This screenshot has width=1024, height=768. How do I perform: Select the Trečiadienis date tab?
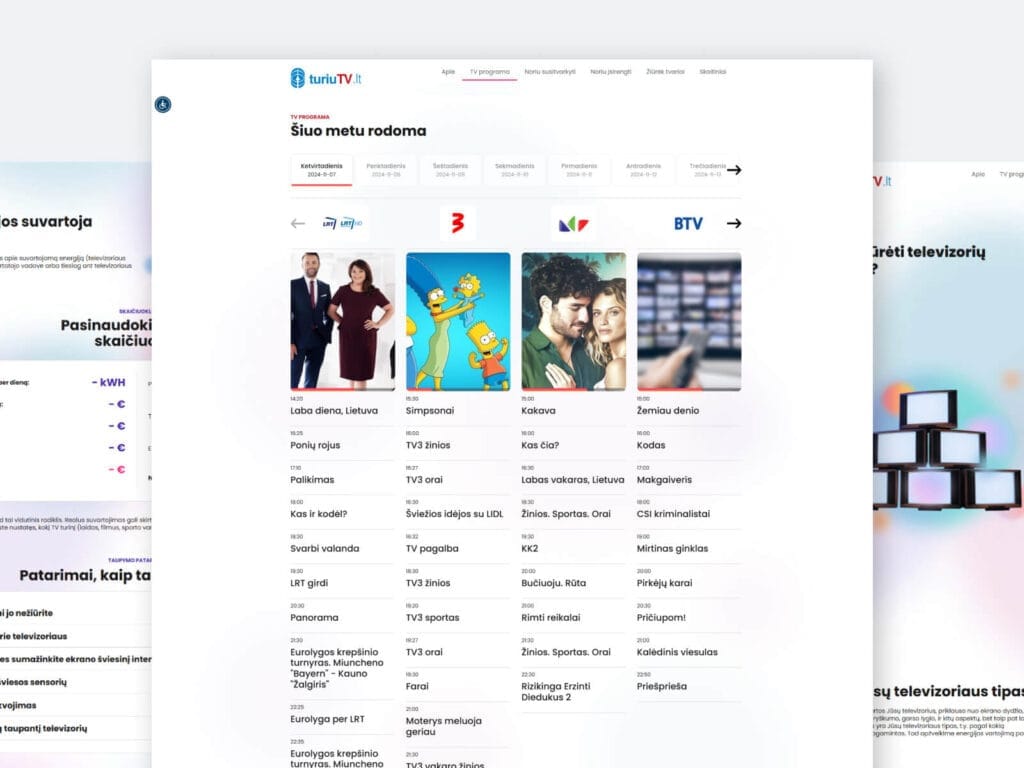tap(707, 170)
